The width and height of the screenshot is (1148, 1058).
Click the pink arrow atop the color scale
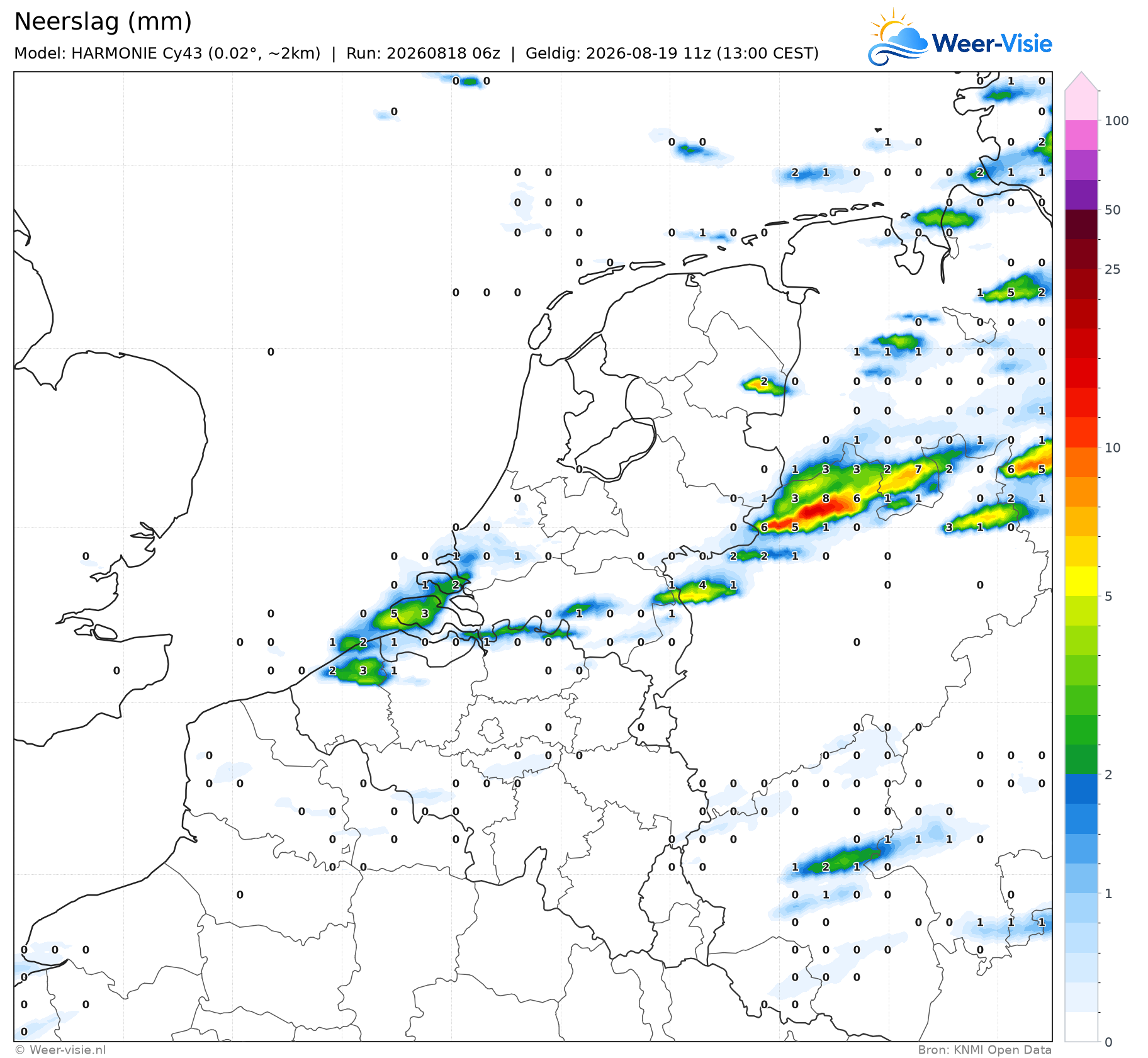(x=1081, y=81)
